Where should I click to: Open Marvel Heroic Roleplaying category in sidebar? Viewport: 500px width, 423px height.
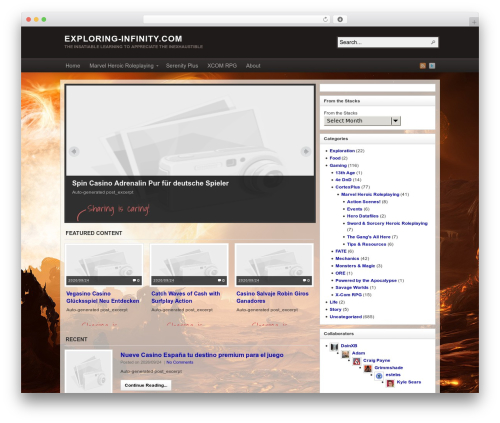[x=370, y=194]
